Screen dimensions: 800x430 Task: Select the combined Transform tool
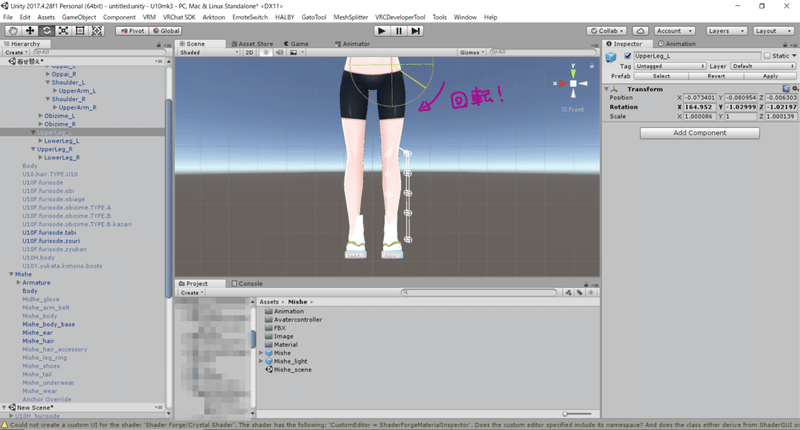96,31
